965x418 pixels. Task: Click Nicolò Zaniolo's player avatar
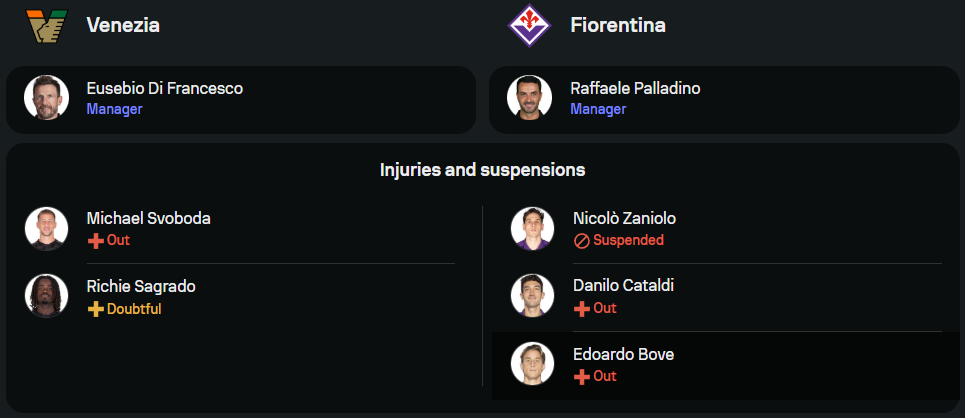tap(532, 229)
